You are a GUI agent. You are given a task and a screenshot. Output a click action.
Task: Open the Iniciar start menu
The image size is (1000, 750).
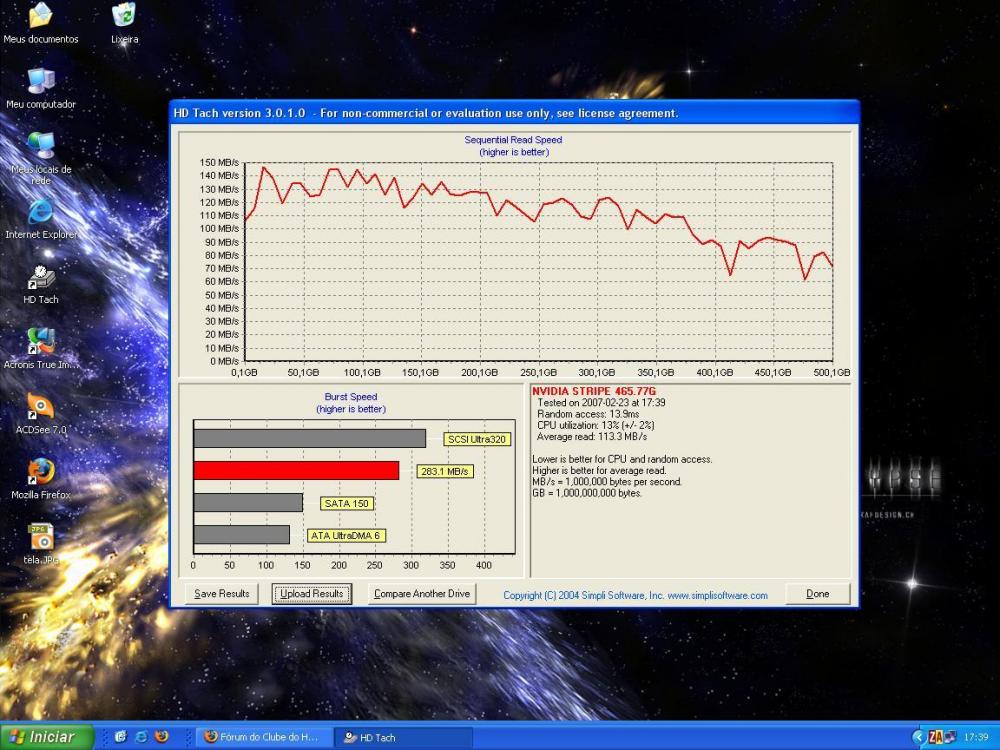[x=47, y=737]
